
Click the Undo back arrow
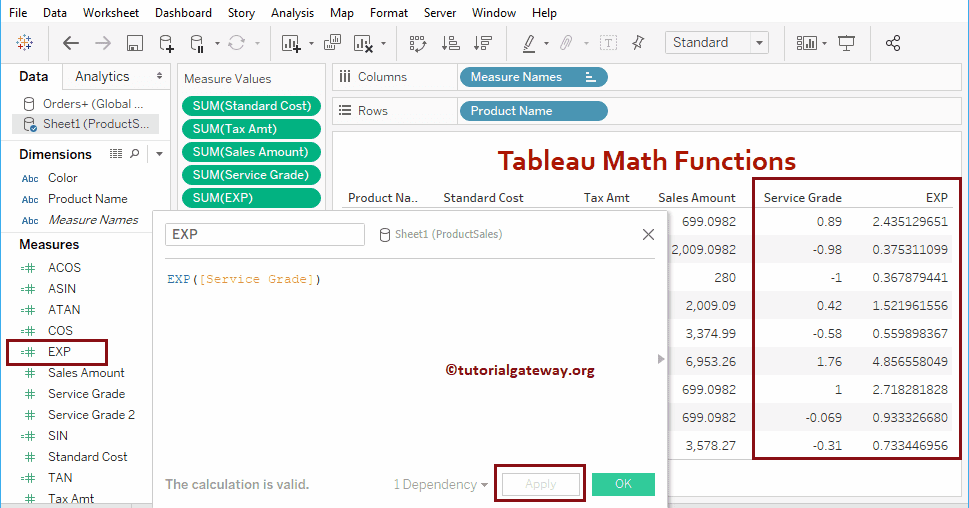click(x=71, y=43)
